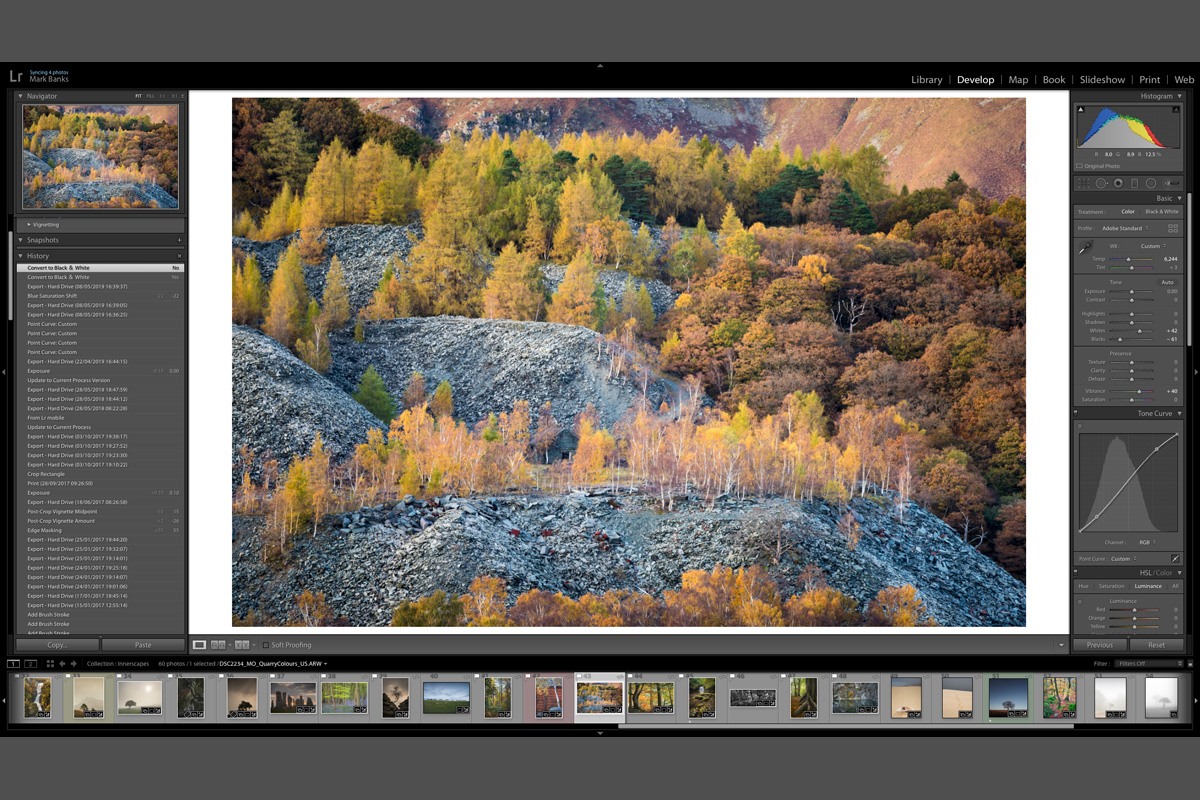Open the WB Custom preset dropdown

coord(1151,246)
